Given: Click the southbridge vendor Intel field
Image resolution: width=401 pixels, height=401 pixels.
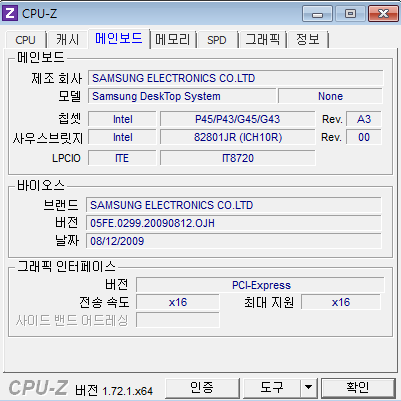Looking at the screenshot, I should tap(122, 137).
